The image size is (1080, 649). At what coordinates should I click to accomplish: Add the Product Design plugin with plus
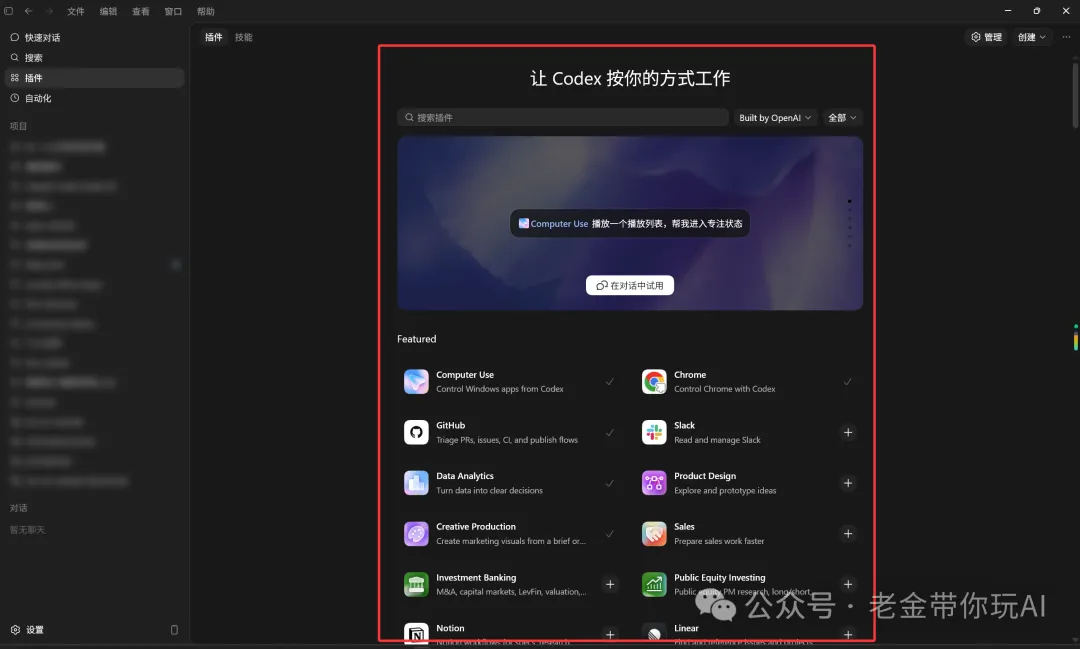click(x=848, y=483)
